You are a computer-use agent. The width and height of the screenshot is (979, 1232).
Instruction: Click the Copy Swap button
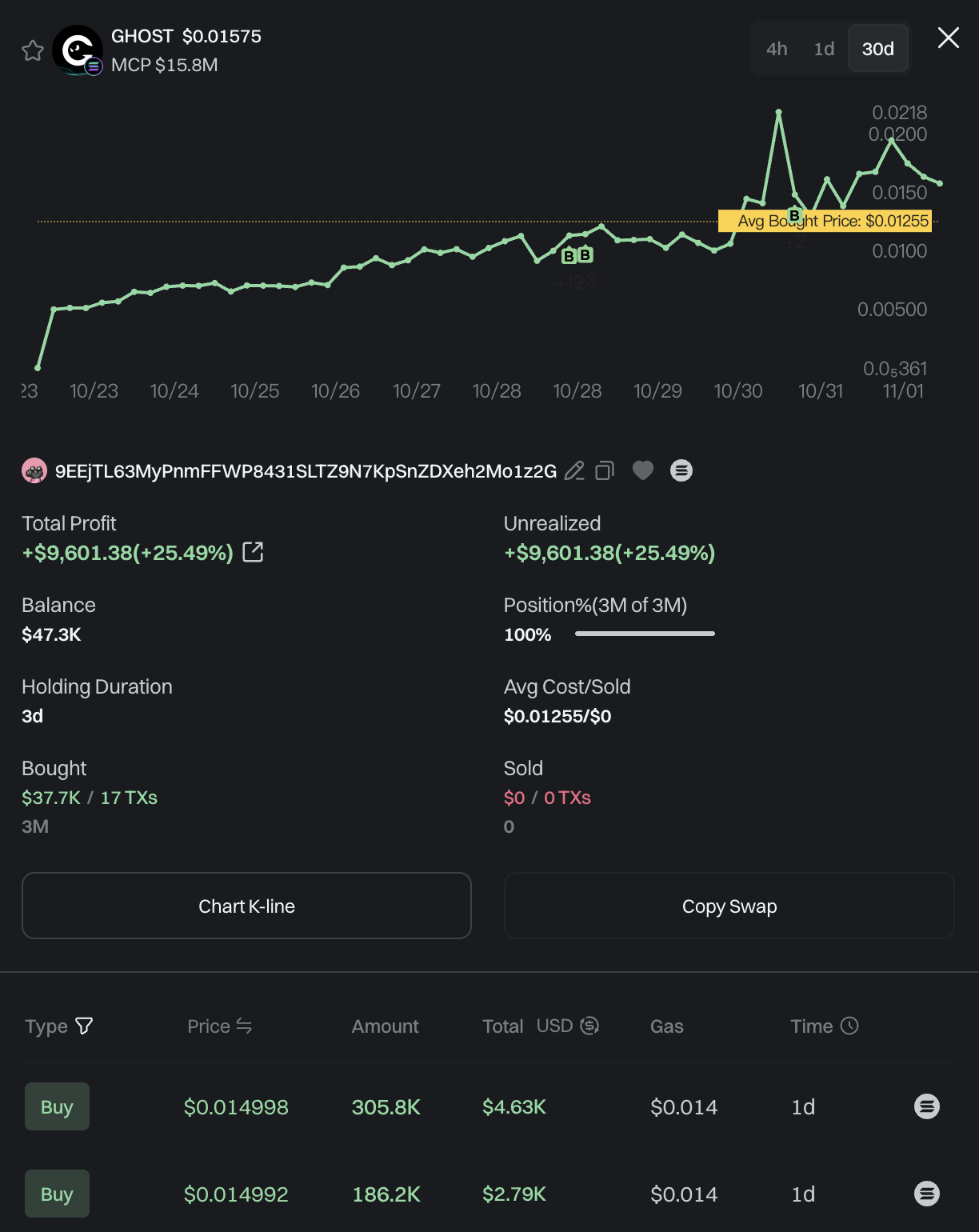(729, 906)
